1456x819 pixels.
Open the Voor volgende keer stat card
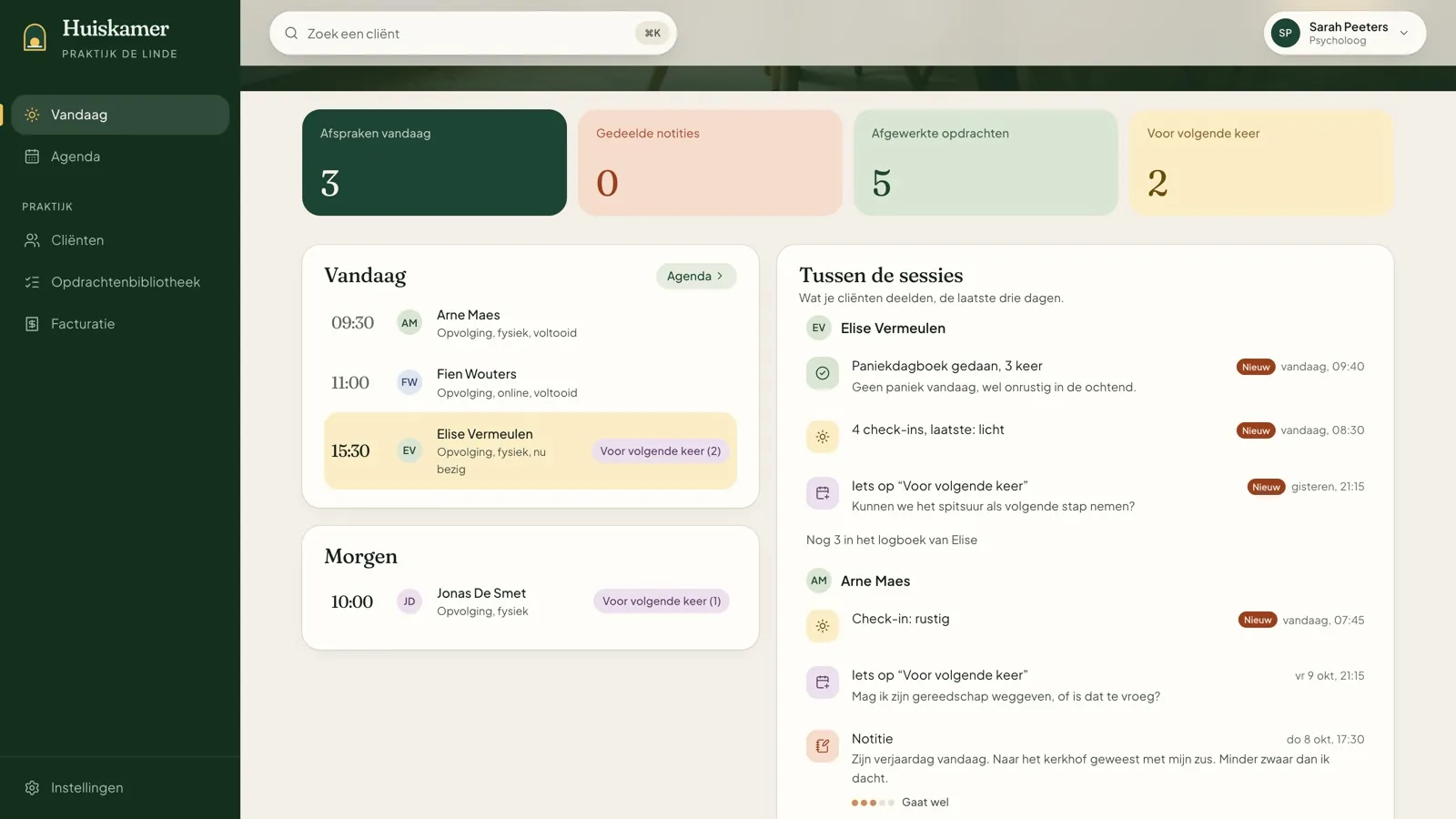(1261, 163)
